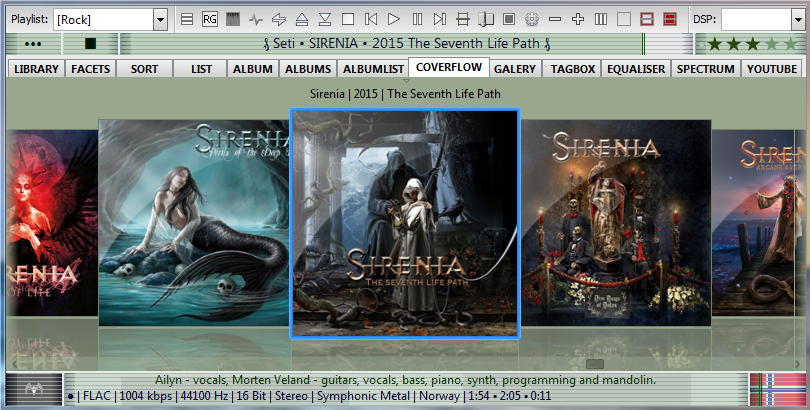Select the red winged-figure cover on the far left
This screenshot has width=810, height=410.
click(x=52, y=223)
